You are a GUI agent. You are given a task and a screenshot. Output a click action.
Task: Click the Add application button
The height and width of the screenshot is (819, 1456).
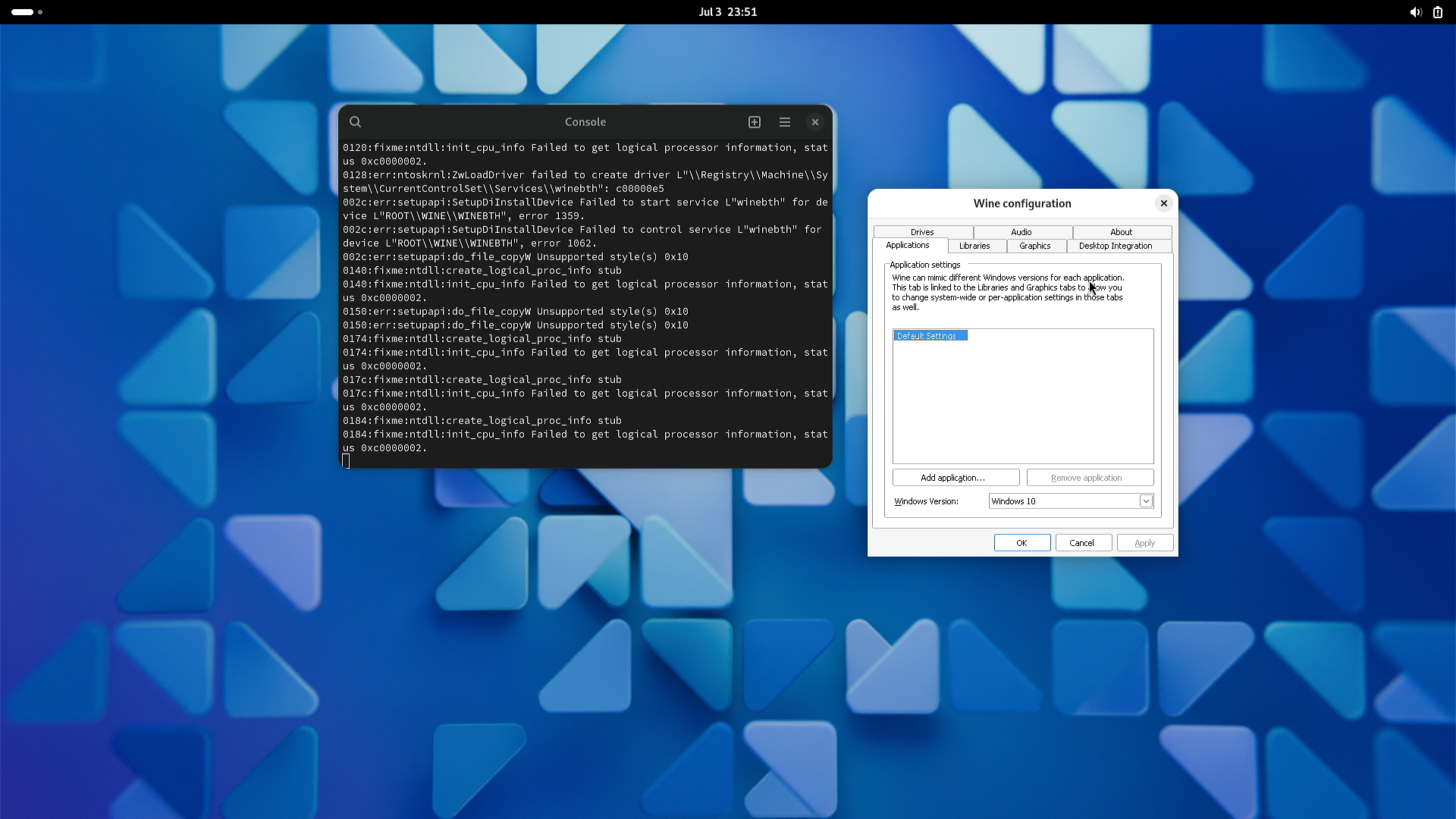(955, 478)
